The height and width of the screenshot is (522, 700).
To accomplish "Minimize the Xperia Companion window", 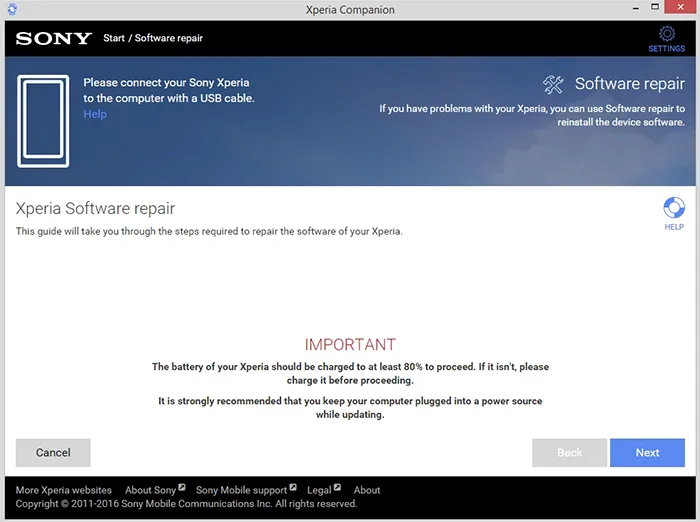I will point(636,8).
